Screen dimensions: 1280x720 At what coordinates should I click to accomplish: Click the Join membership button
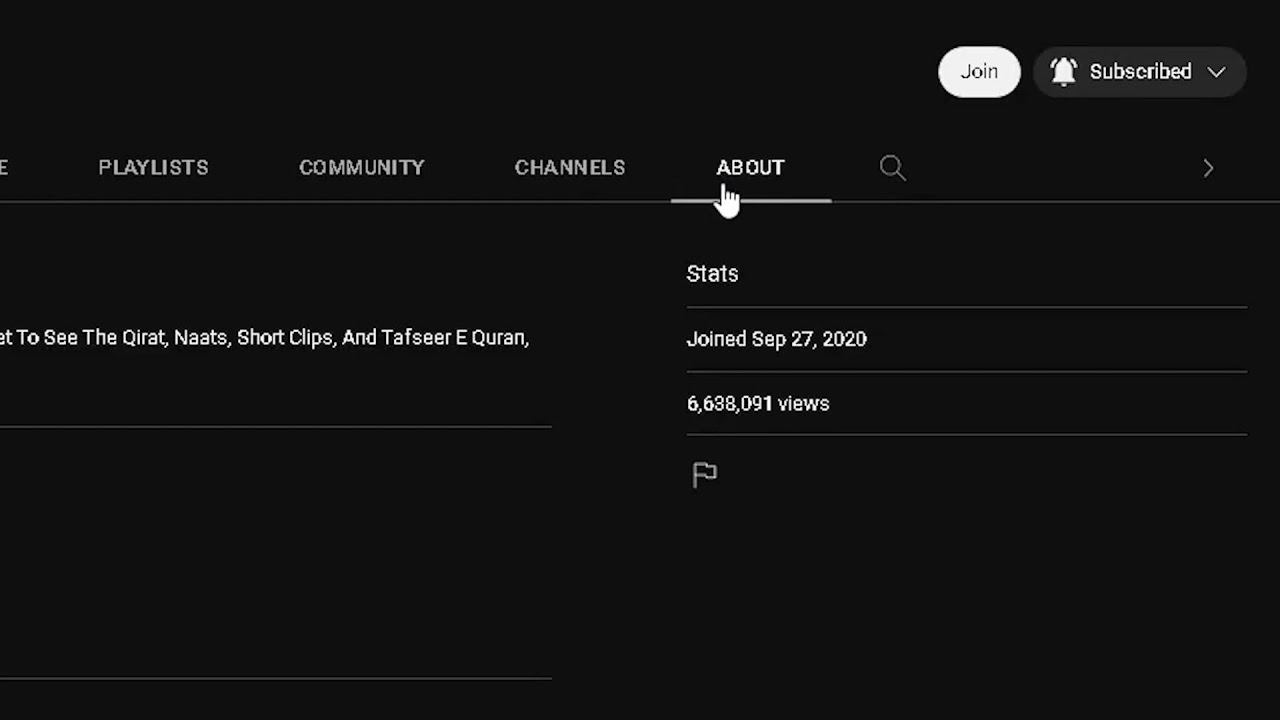tap(979, 72)
